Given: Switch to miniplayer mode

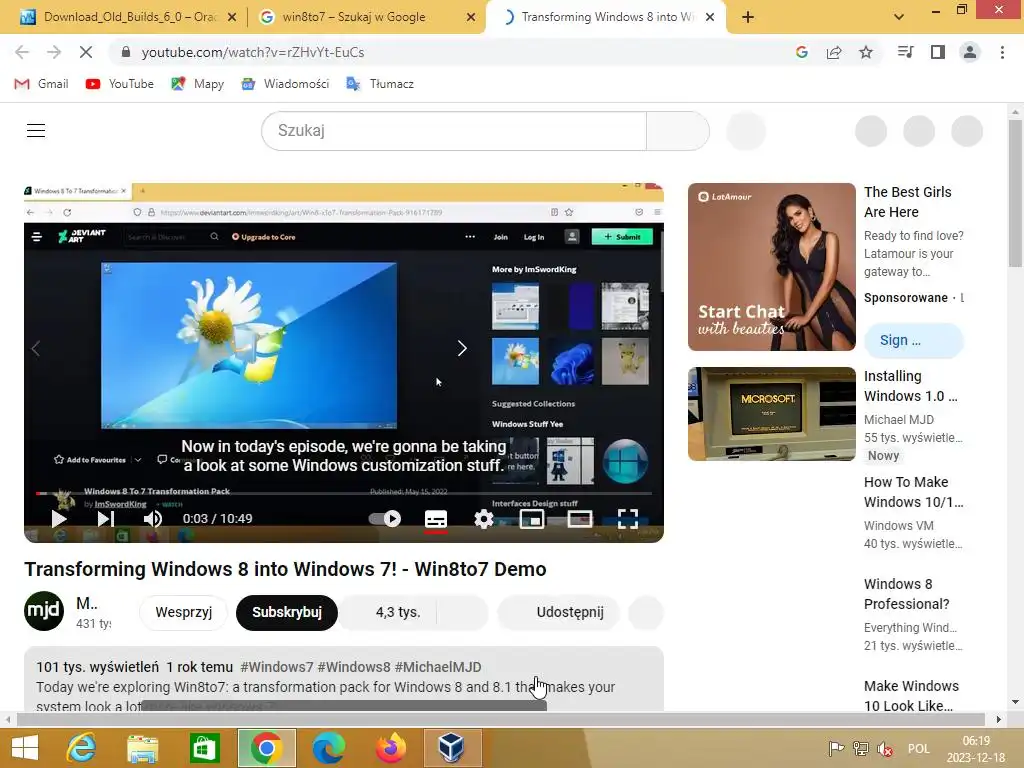Looking at the screenshot, I should [x=532, y=519].
